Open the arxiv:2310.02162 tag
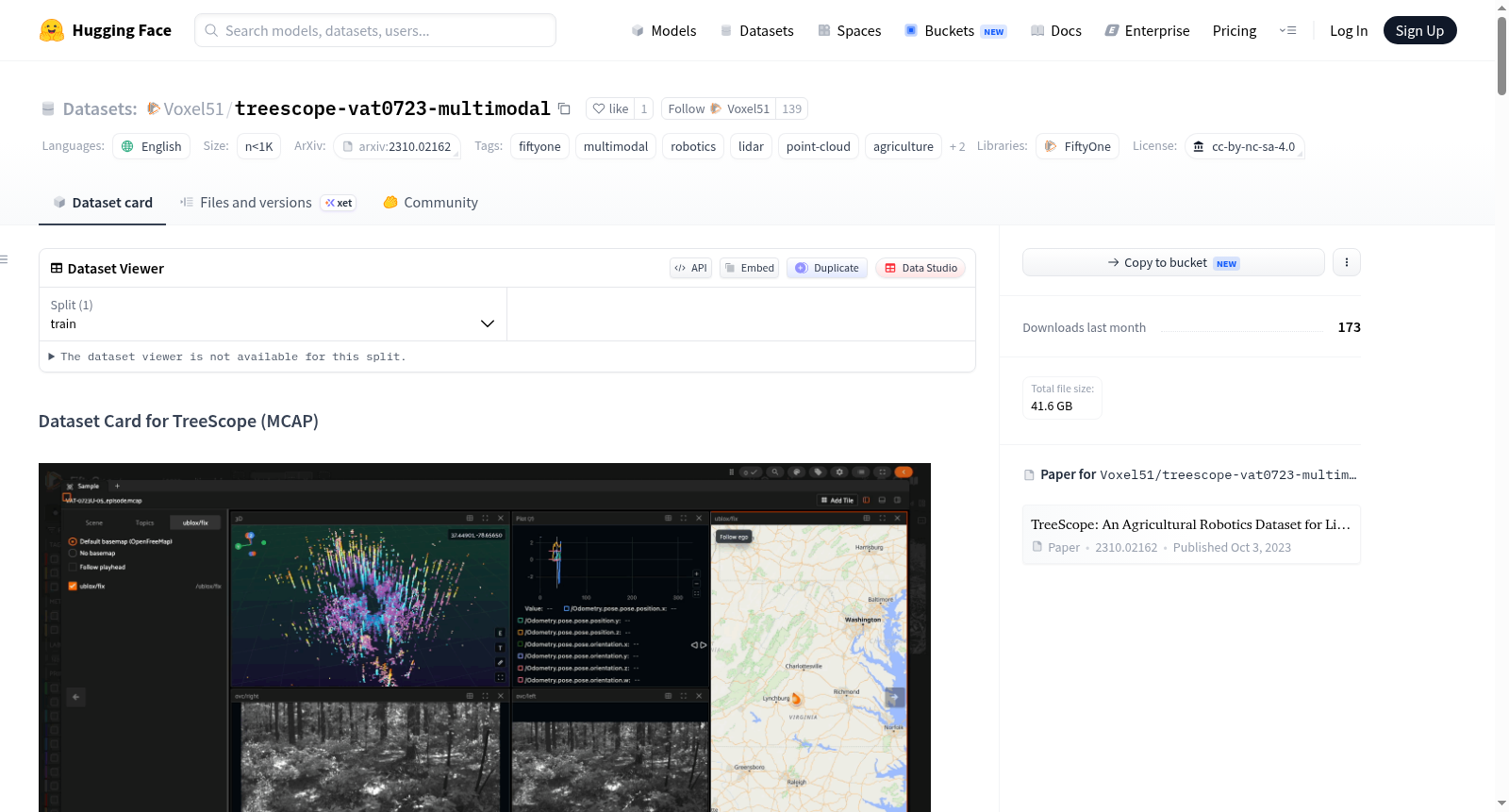 (397, 146)
